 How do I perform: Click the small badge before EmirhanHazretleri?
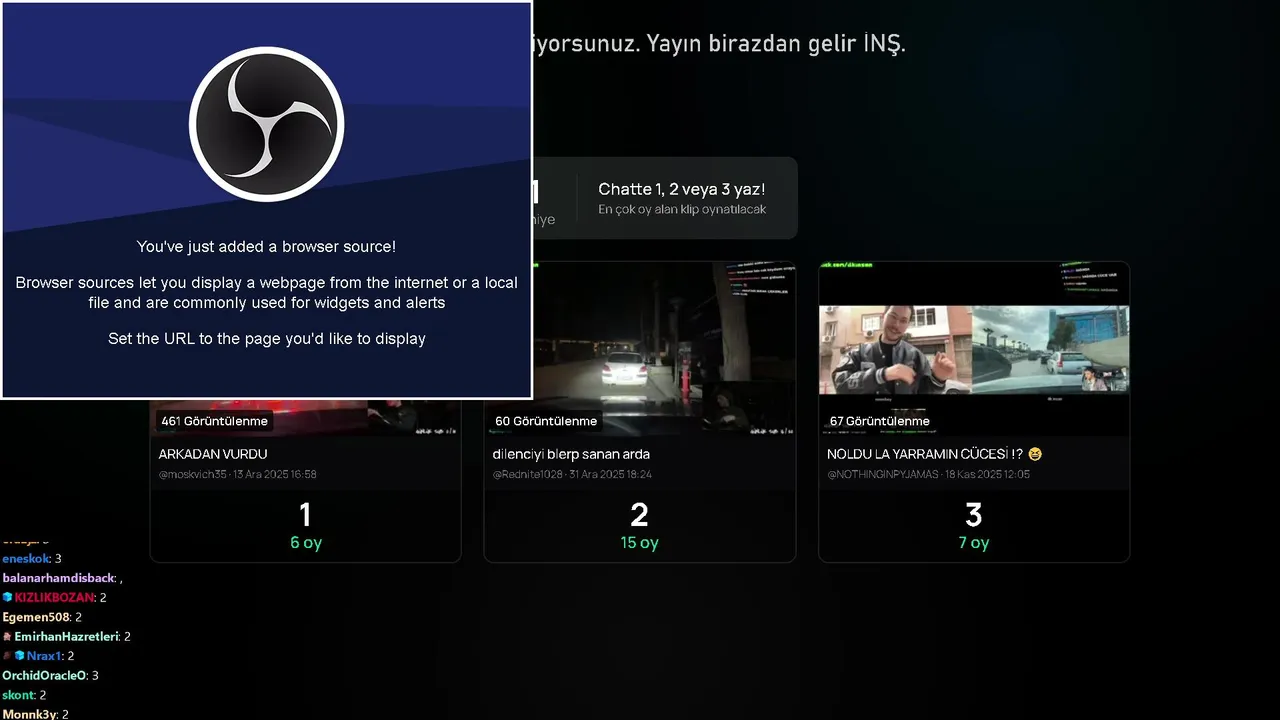pos(7,636)
